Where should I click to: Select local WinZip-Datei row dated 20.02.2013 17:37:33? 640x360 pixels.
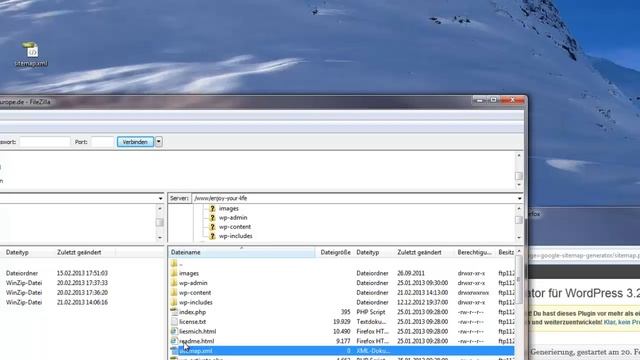pyautogui.click(x=82, y=282)
